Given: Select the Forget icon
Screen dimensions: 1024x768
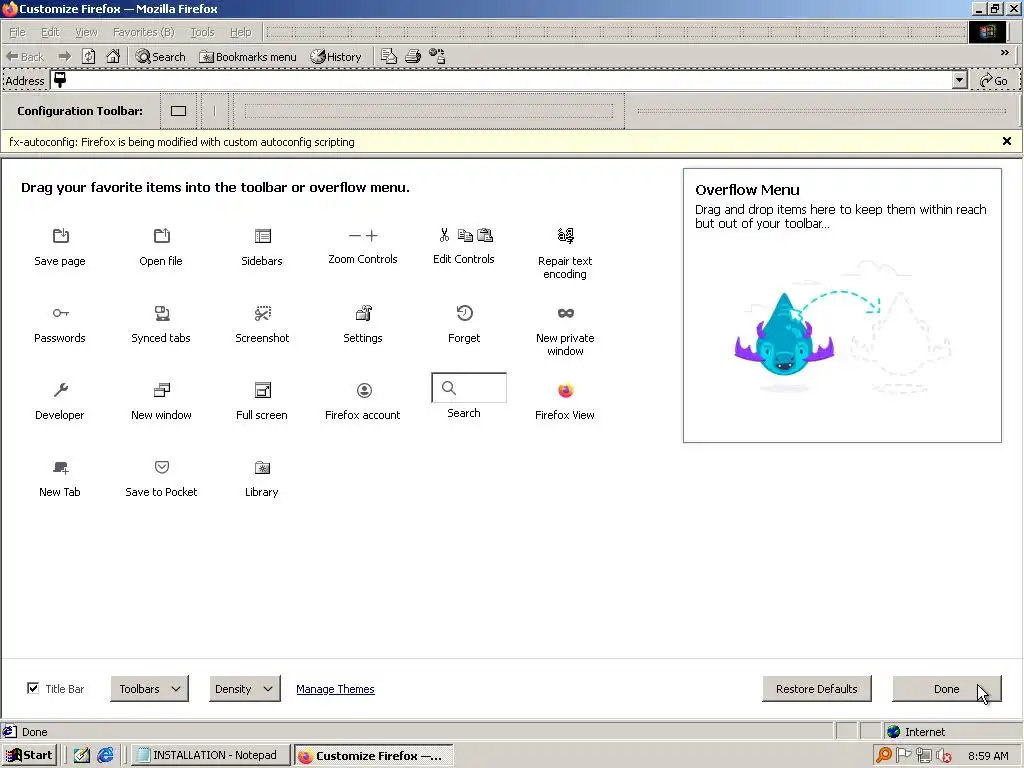Looking at the screenshot, I should 464,313.
